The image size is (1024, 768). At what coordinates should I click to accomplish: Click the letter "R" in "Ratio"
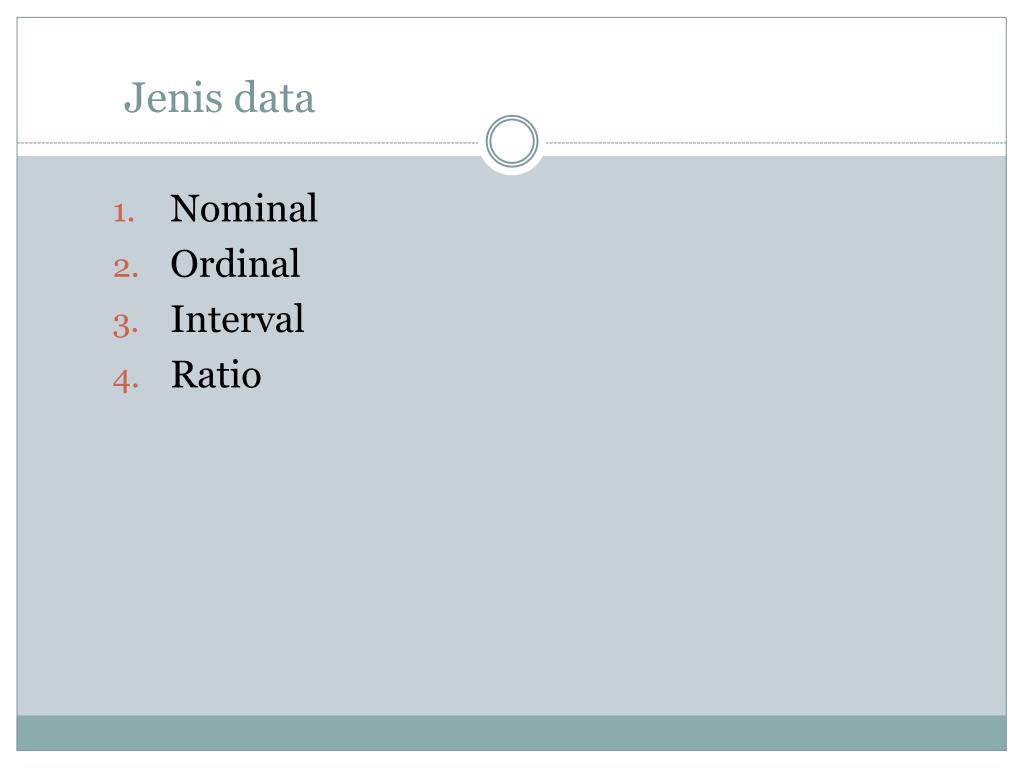coord(184,376)
